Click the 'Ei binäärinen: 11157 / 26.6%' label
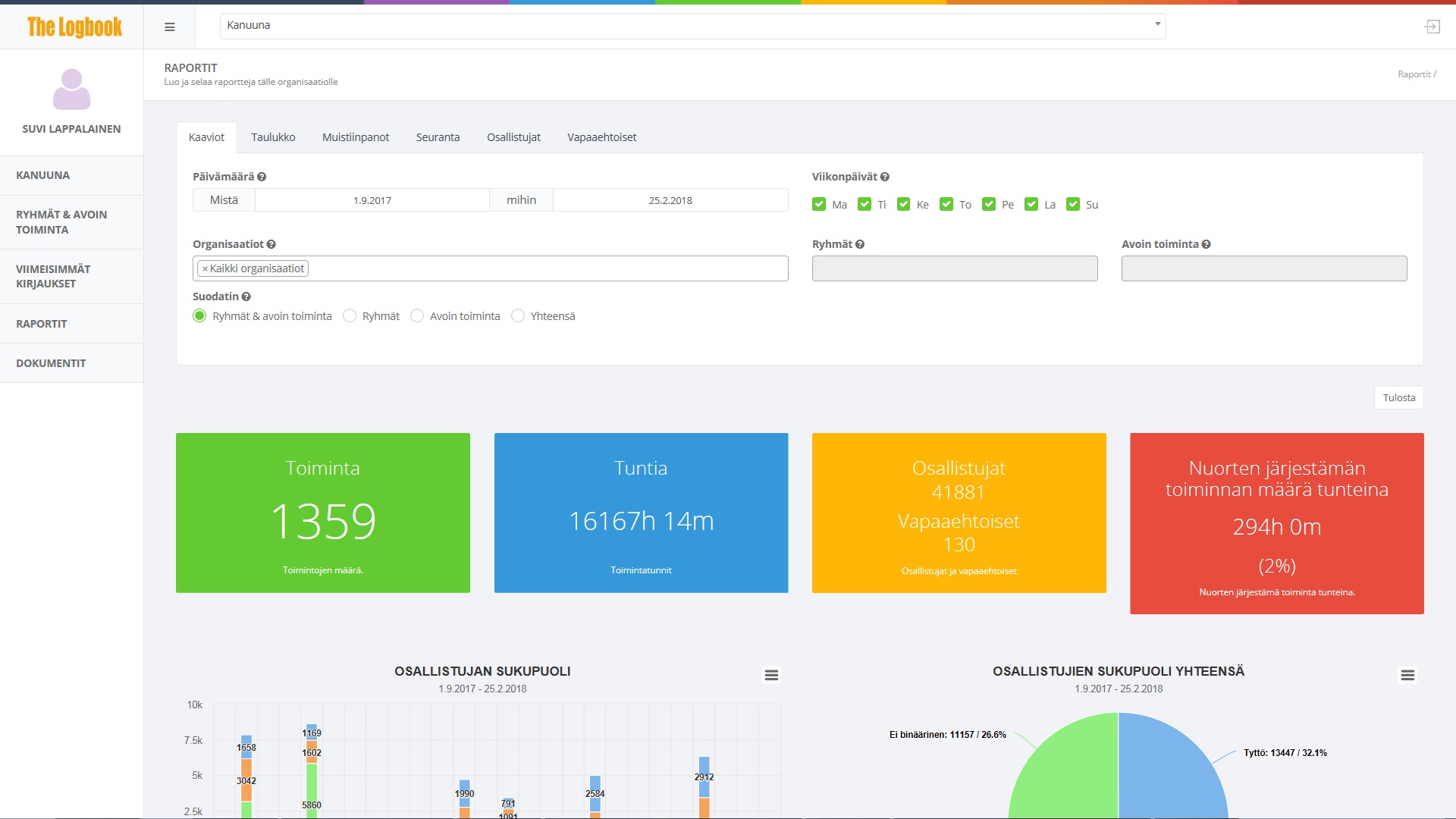This screenshot has height=819, width=1456. (947, 735)
